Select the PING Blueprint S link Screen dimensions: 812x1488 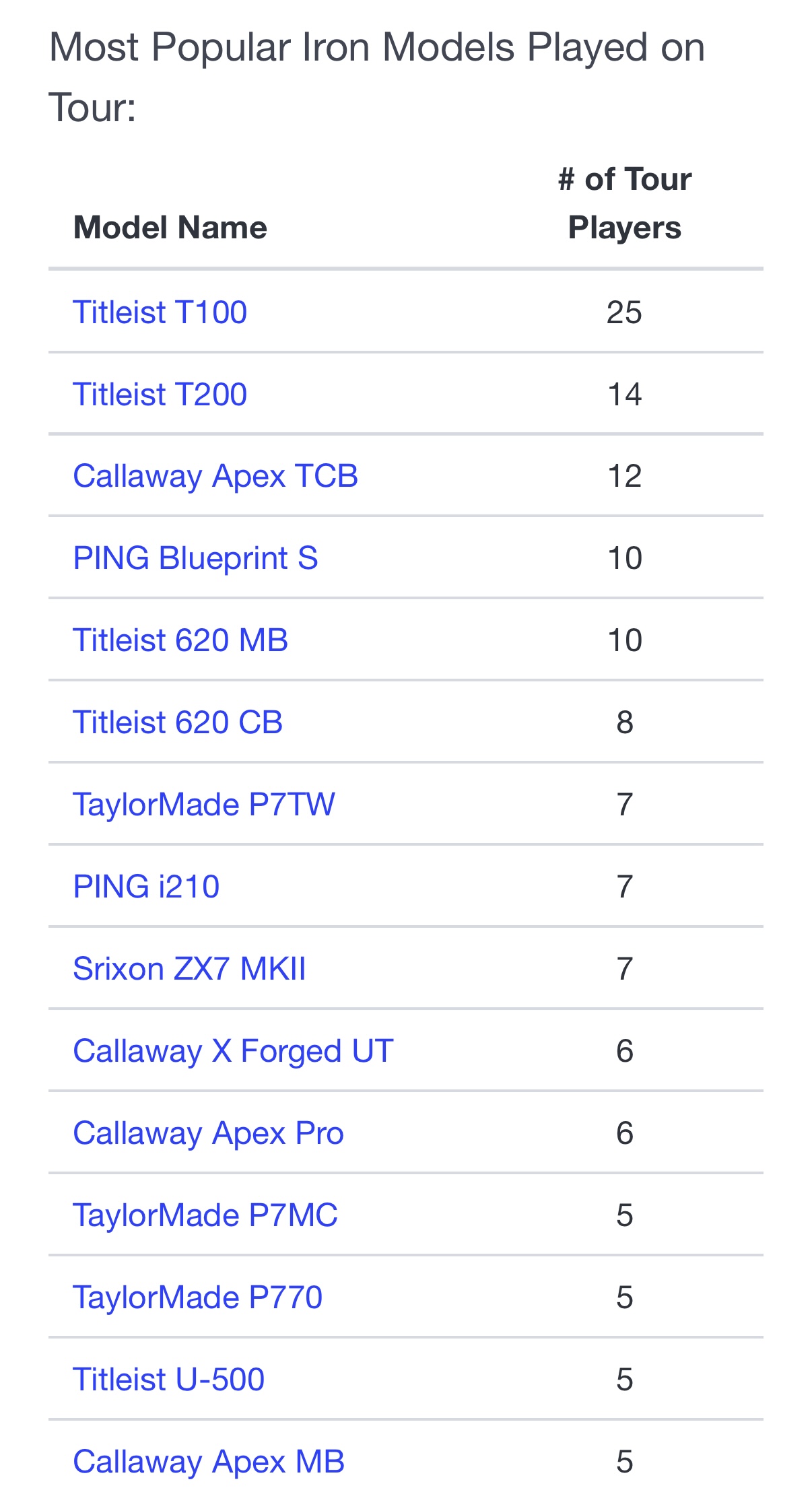(x=195, y=559)
